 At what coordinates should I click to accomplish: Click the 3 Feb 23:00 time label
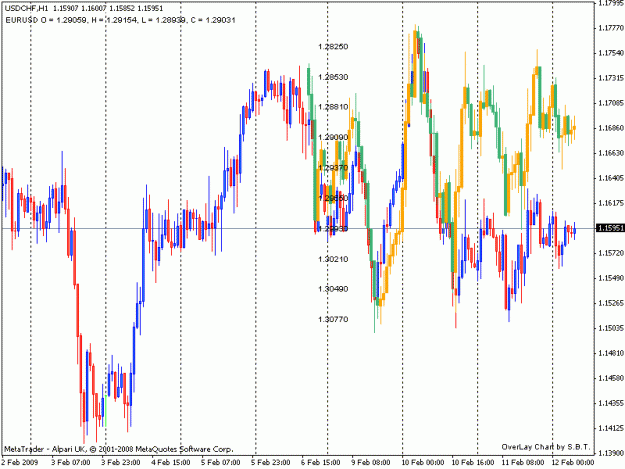tap(120, 463)
